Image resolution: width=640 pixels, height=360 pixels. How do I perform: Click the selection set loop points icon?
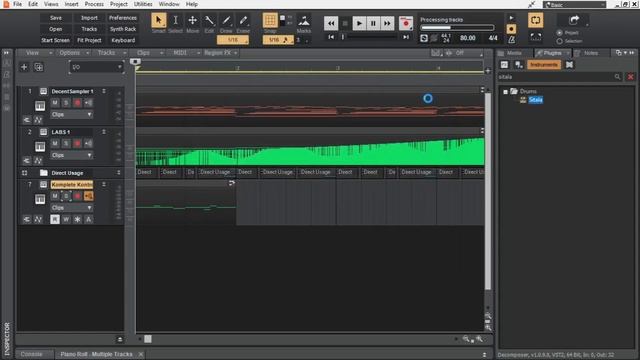[x=536, y=37]
